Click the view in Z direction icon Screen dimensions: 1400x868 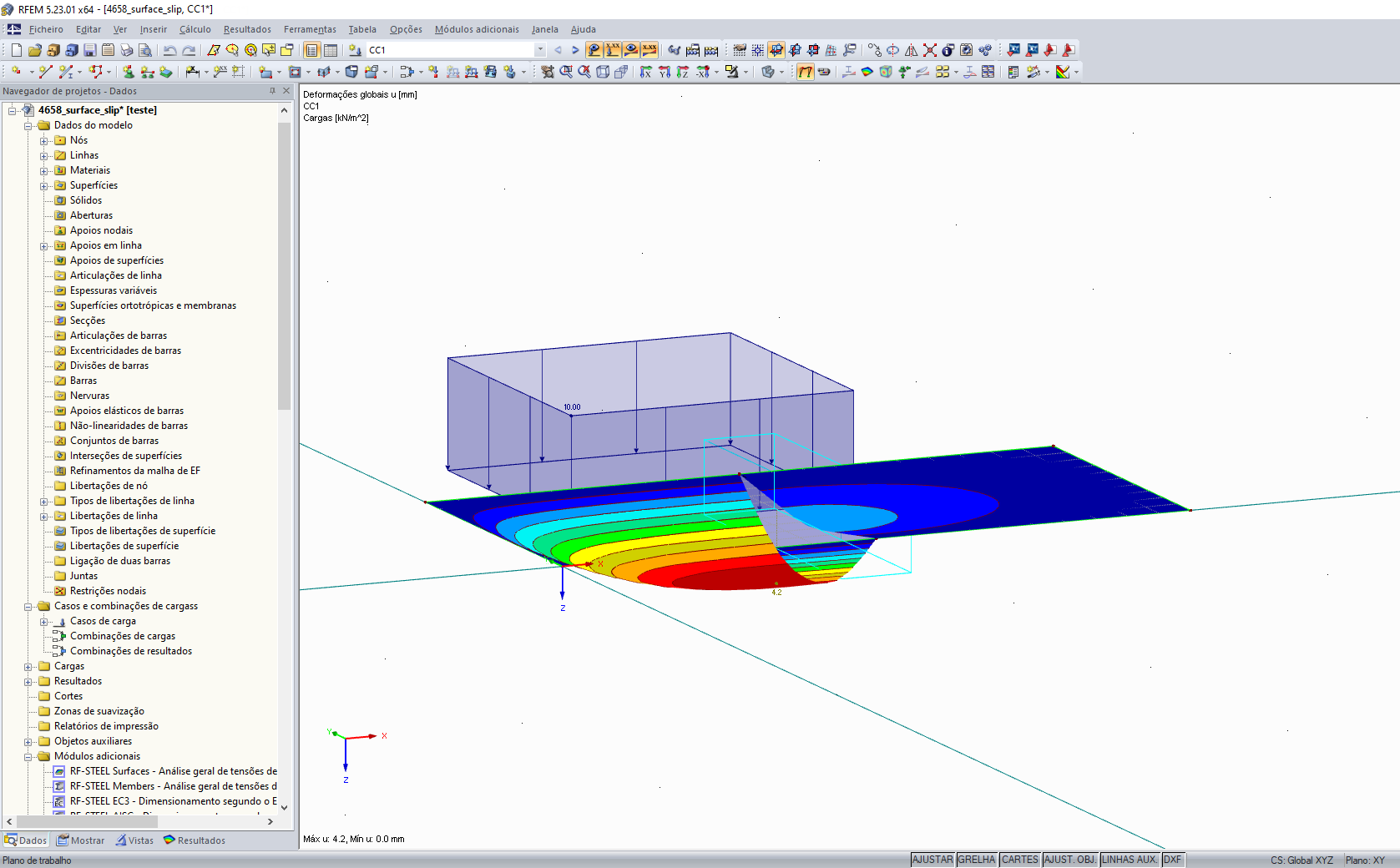pyautogui.click(x=683, y=72)
